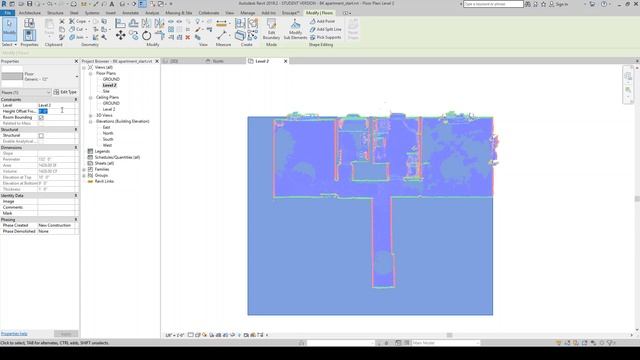640x360 pixels.
Task: Open the Site floor plan view
Action: [x=106, y=91]
